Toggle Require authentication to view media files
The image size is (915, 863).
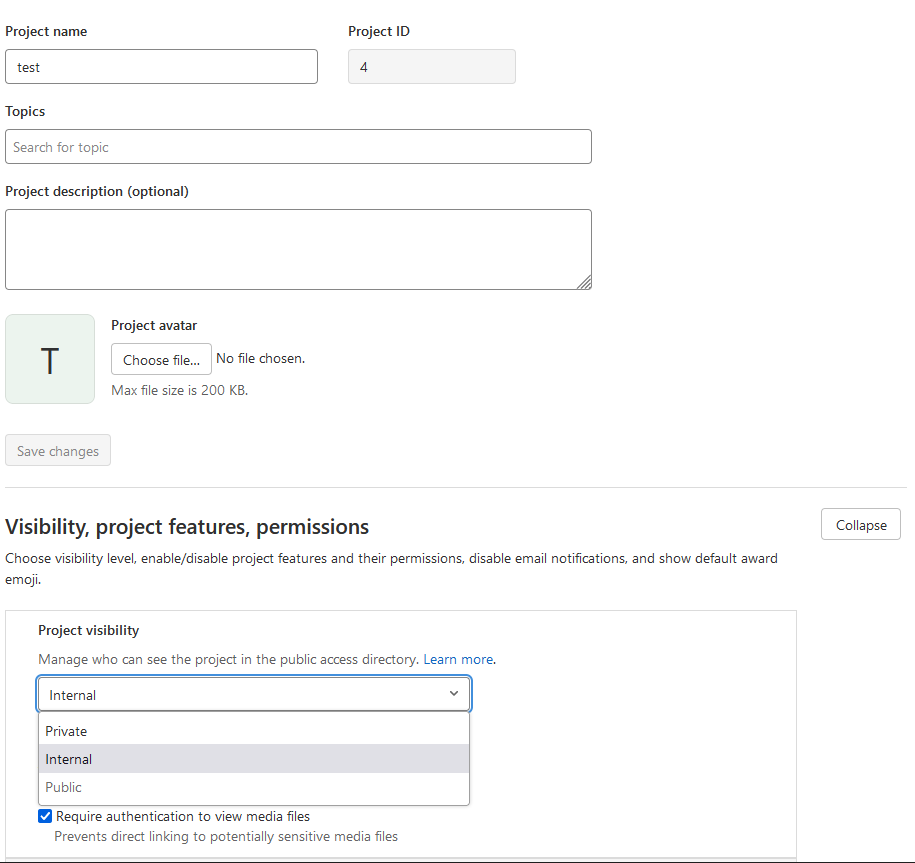(x=45, y=816)
